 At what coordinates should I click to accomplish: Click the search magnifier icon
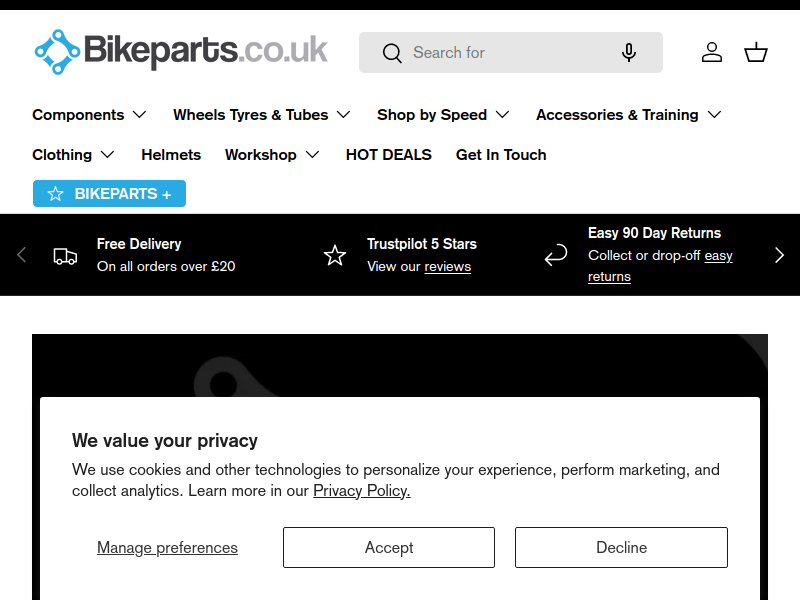(392, 53)
